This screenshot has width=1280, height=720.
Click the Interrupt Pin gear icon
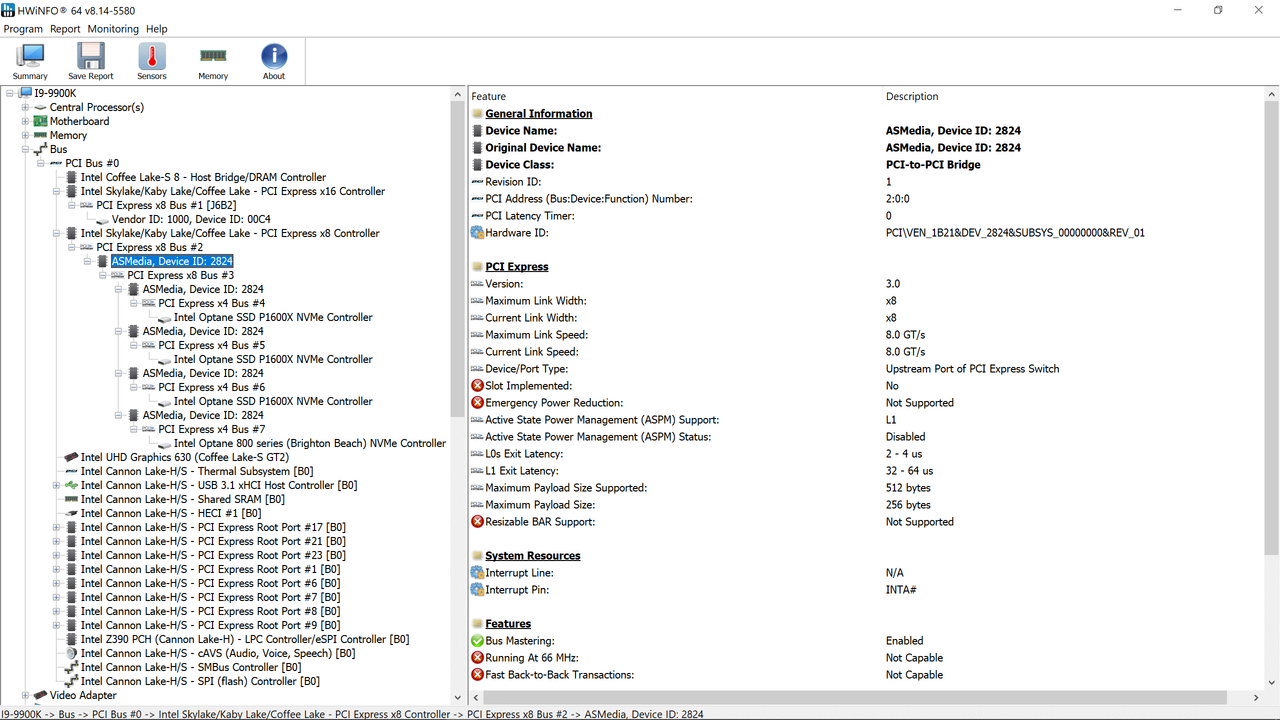tap(477, 590)
